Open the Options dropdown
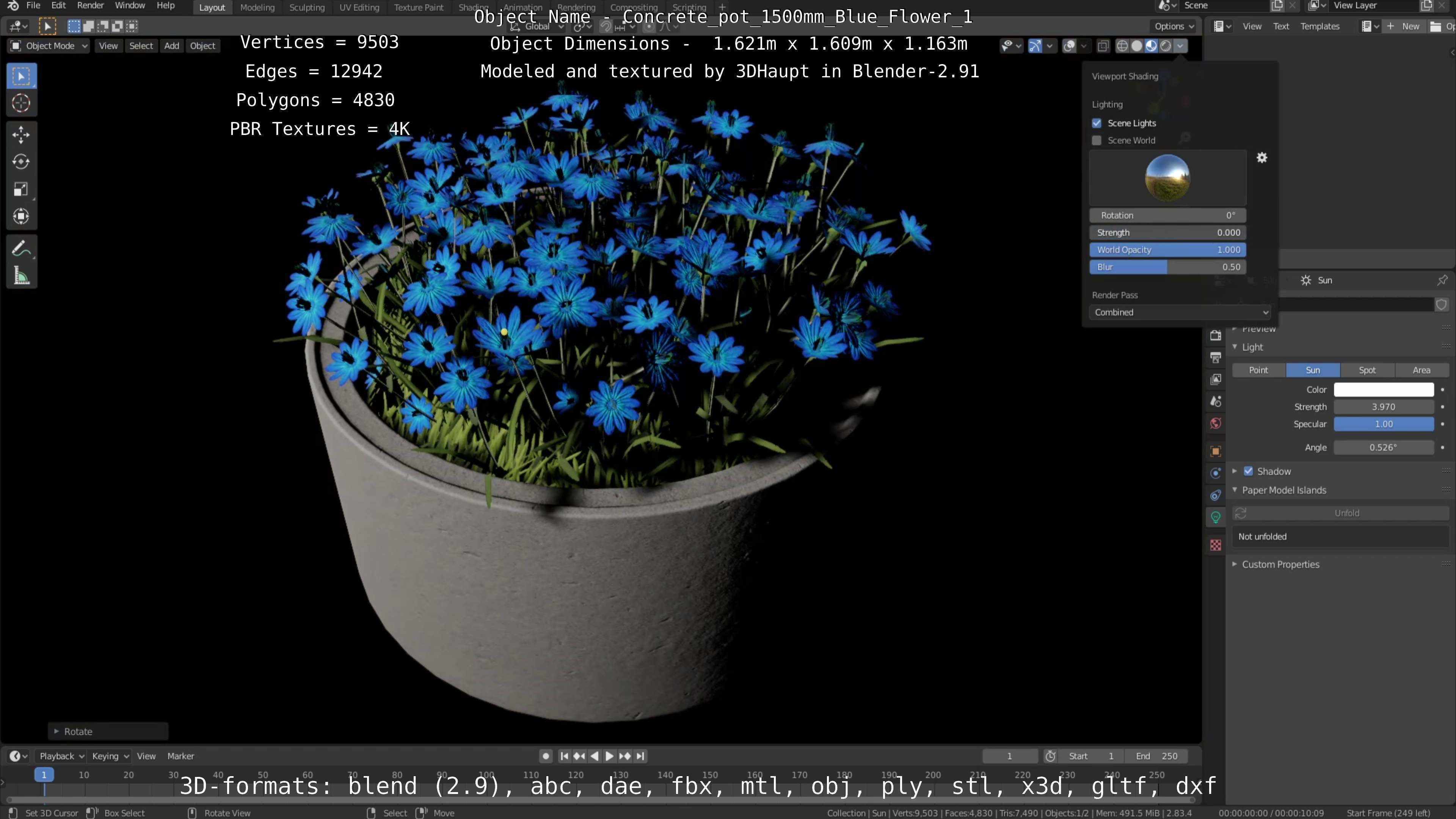1456x819 pixels. click(x=1174, y=27)
